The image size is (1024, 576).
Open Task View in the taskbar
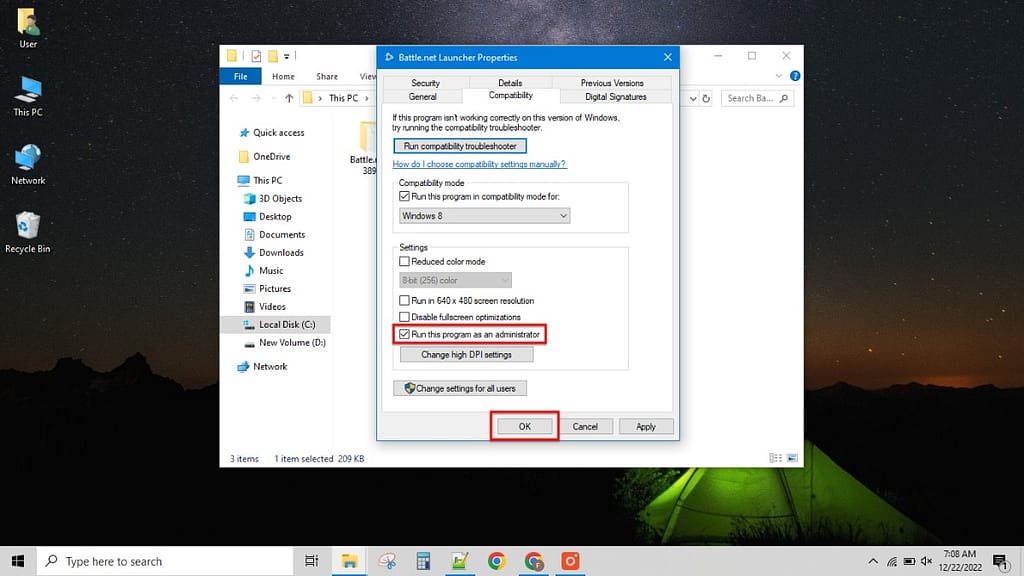pos(312,561)
